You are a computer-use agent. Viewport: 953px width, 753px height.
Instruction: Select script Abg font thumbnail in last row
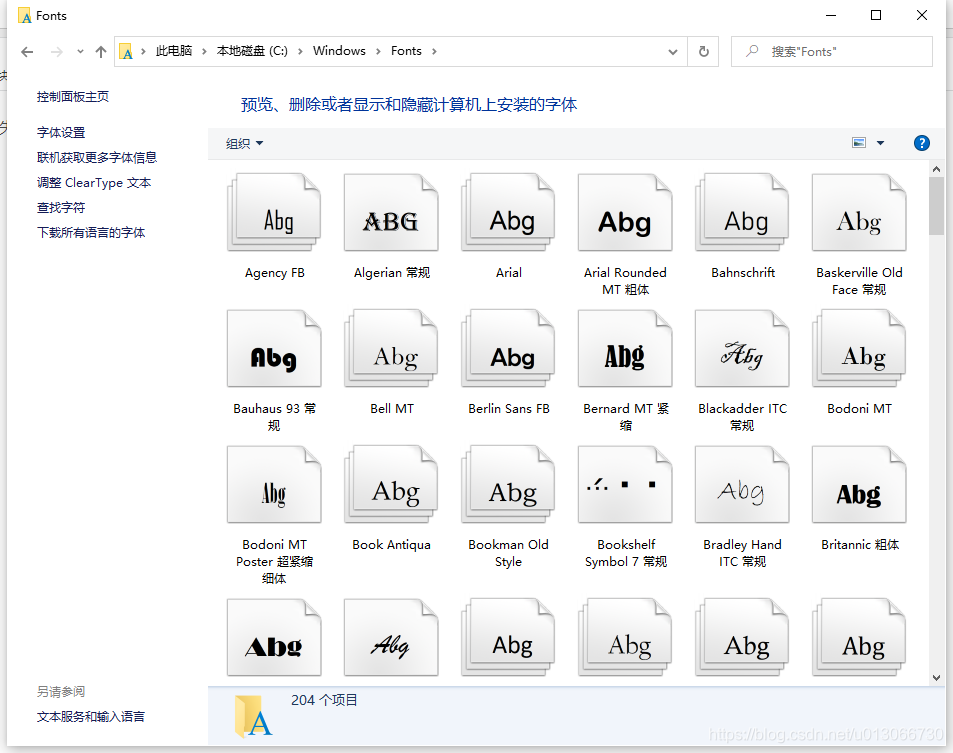coord(391,638)
